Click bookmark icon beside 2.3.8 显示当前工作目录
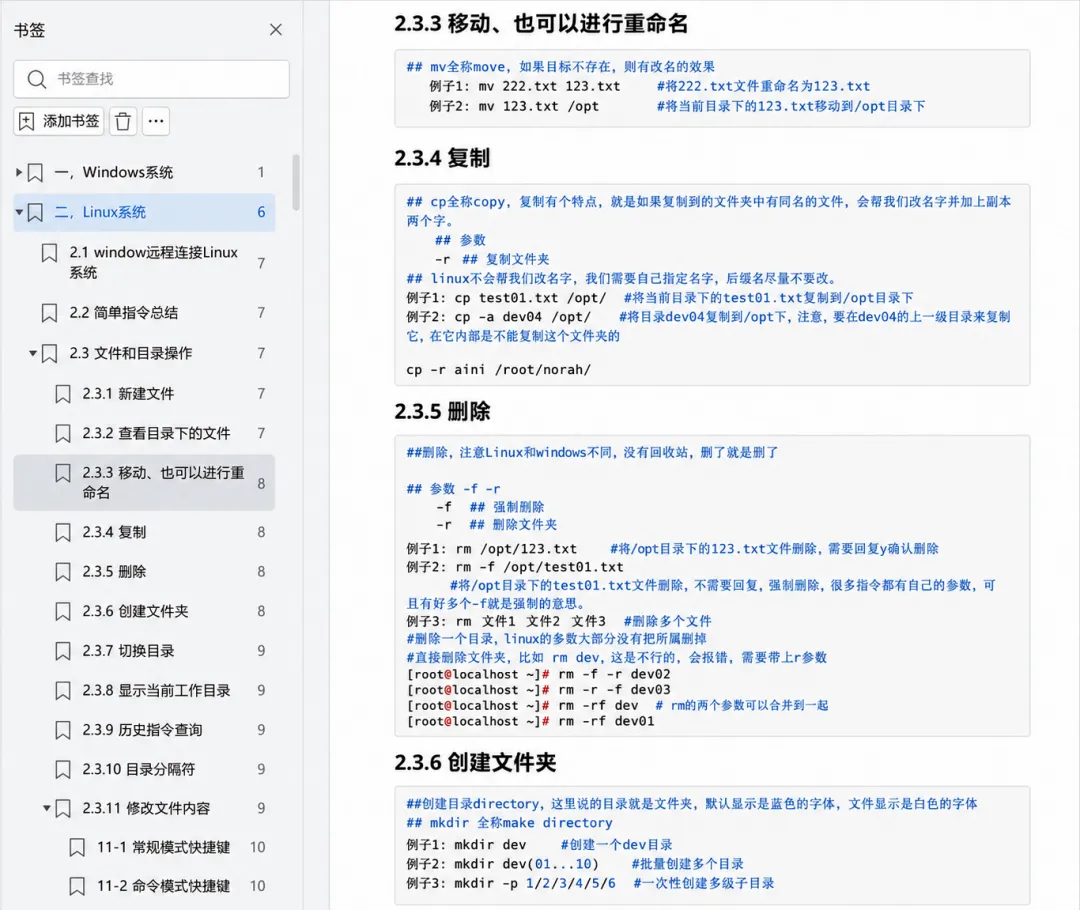This screenshot has width=1080, height=910. point(63,691)
